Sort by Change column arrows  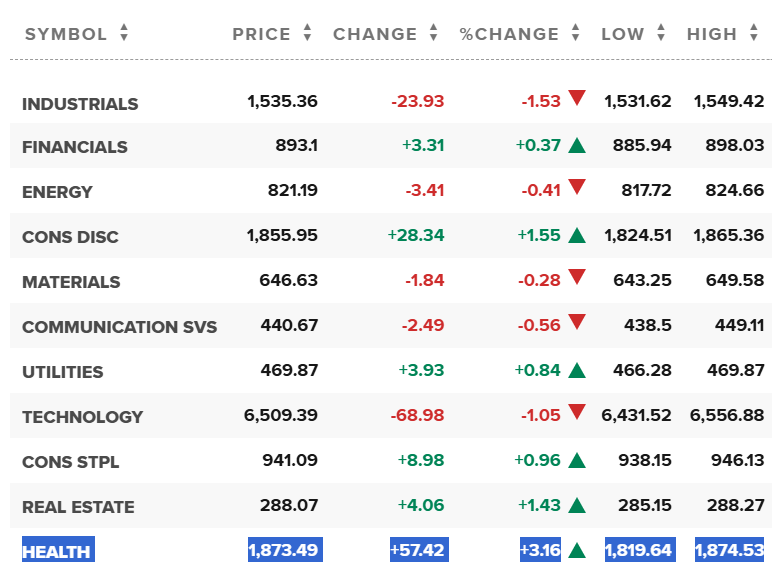tap(433, 33)
